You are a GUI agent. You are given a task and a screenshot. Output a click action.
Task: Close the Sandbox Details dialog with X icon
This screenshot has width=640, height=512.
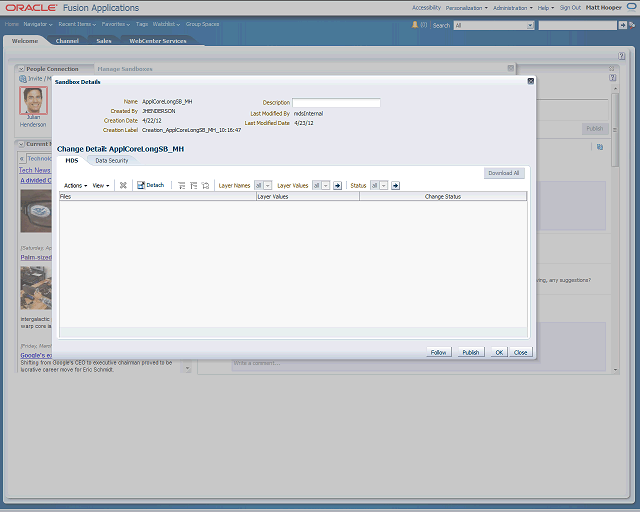point(531,81)
